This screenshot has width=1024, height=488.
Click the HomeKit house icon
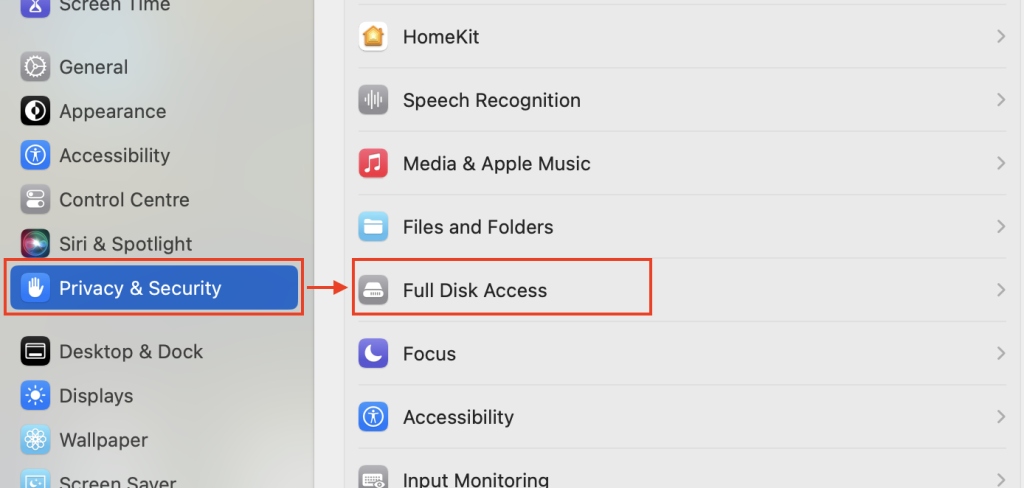[x=373, y=37]
